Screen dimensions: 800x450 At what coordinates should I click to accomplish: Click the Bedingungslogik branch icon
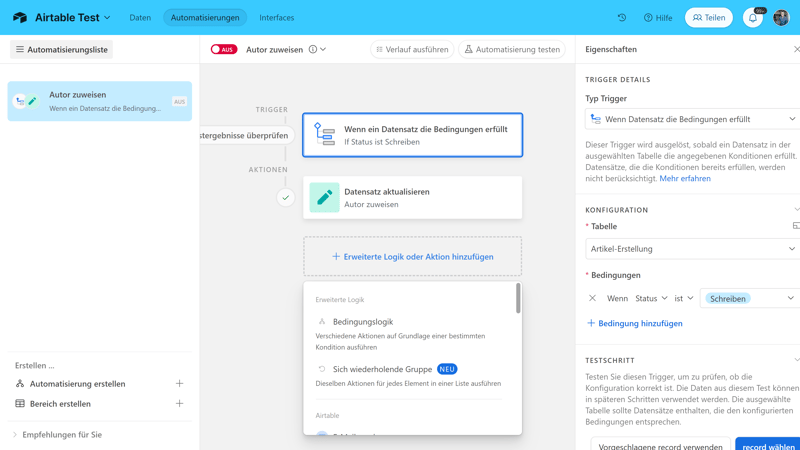point(322,321)
